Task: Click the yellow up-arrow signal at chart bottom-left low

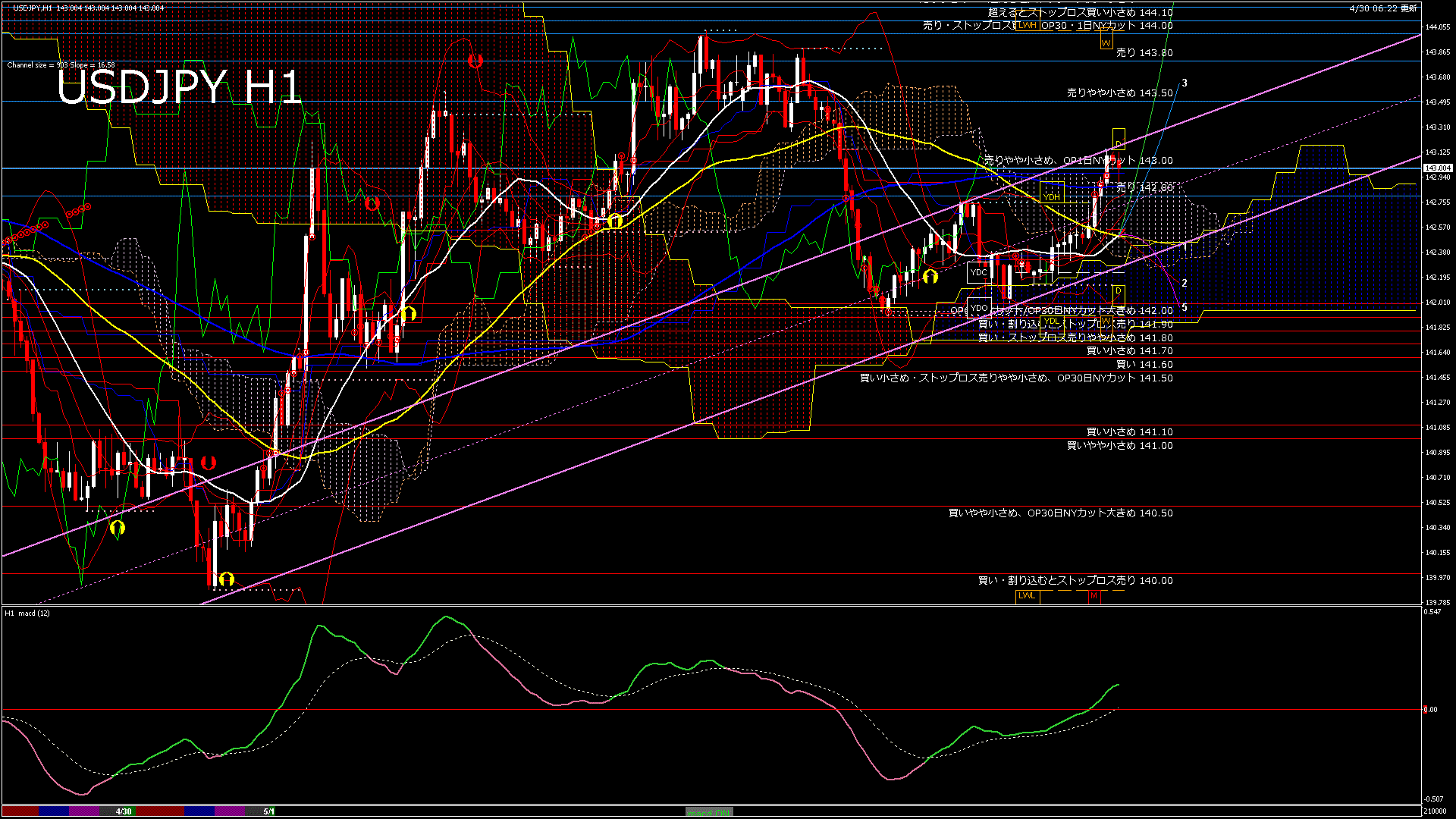Action: pos(226,580)
